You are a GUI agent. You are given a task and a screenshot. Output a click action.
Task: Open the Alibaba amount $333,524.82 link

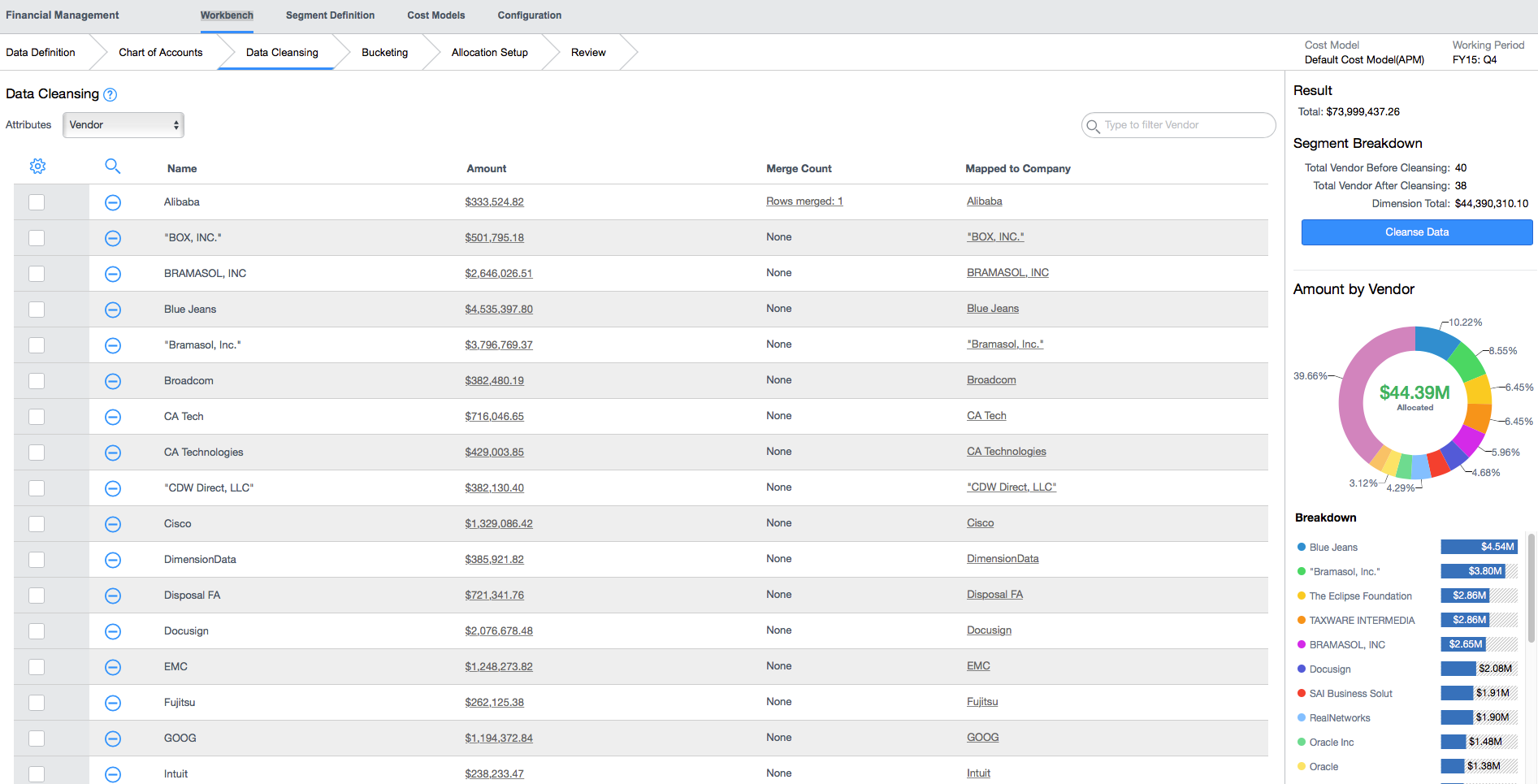click(494, 202)
